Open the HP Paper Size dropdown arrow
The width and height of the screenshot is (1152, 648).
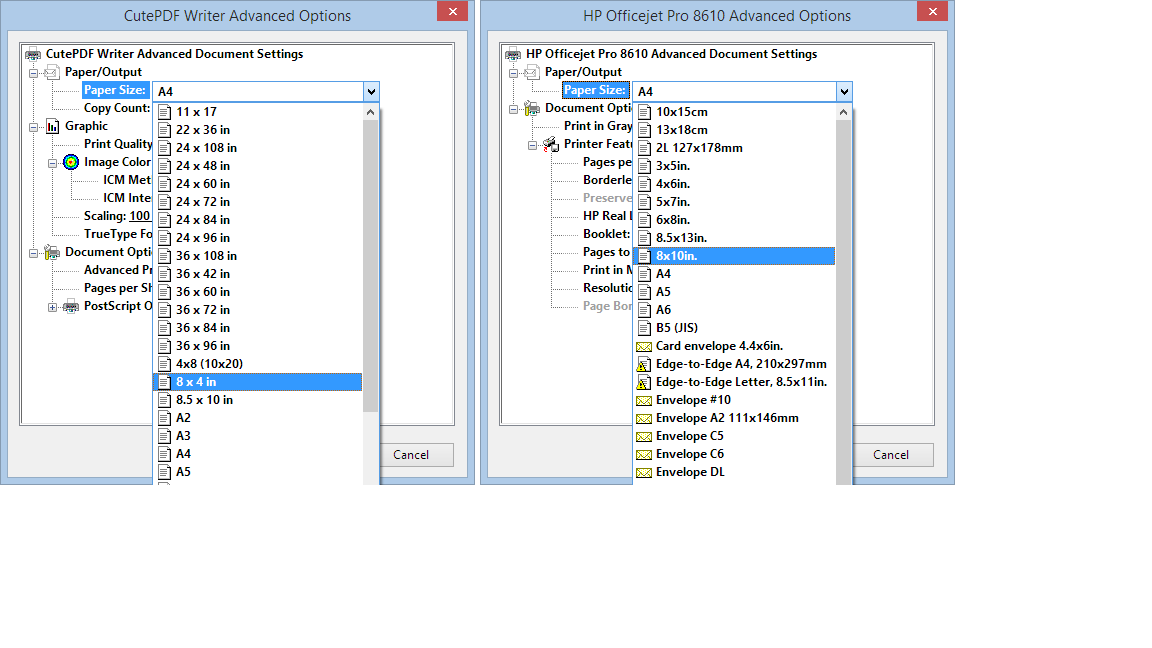[x=844, y=92]
